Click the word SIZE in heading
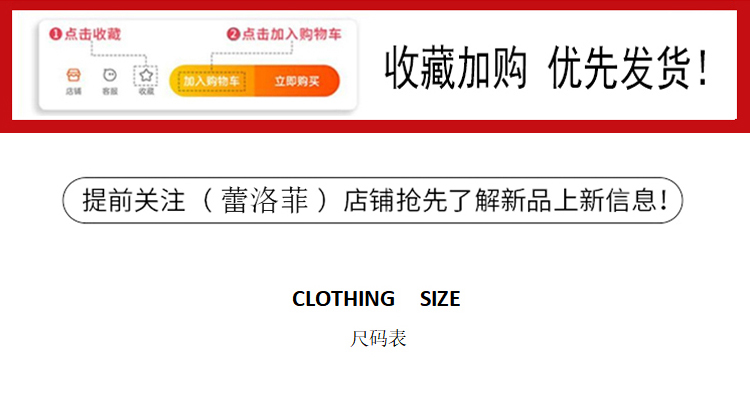 click(x=440, y=299)
